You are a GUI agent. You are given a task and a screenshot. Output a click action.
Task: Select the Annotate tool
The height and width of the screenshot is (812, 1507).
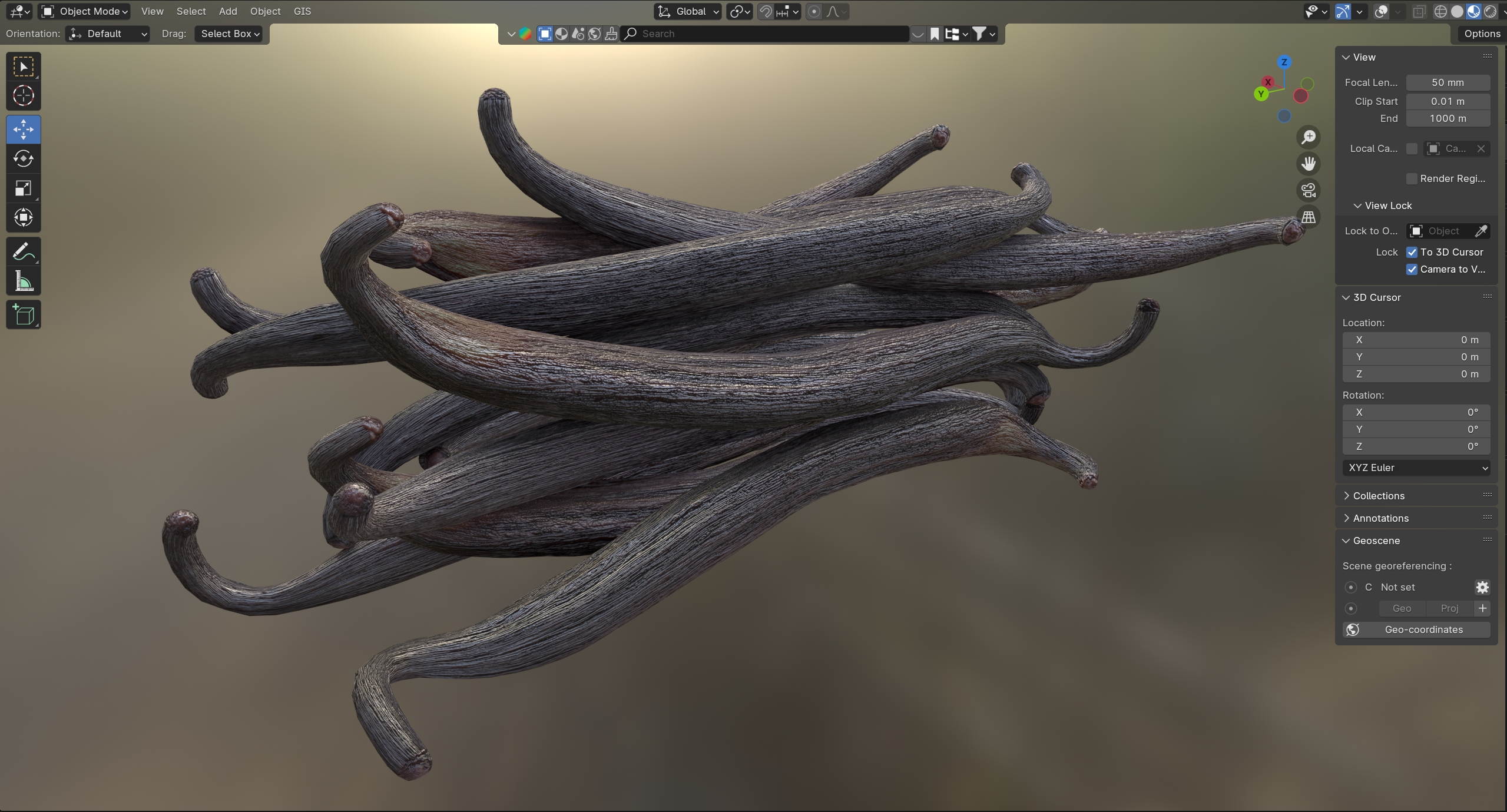click(x=24, y=252)
